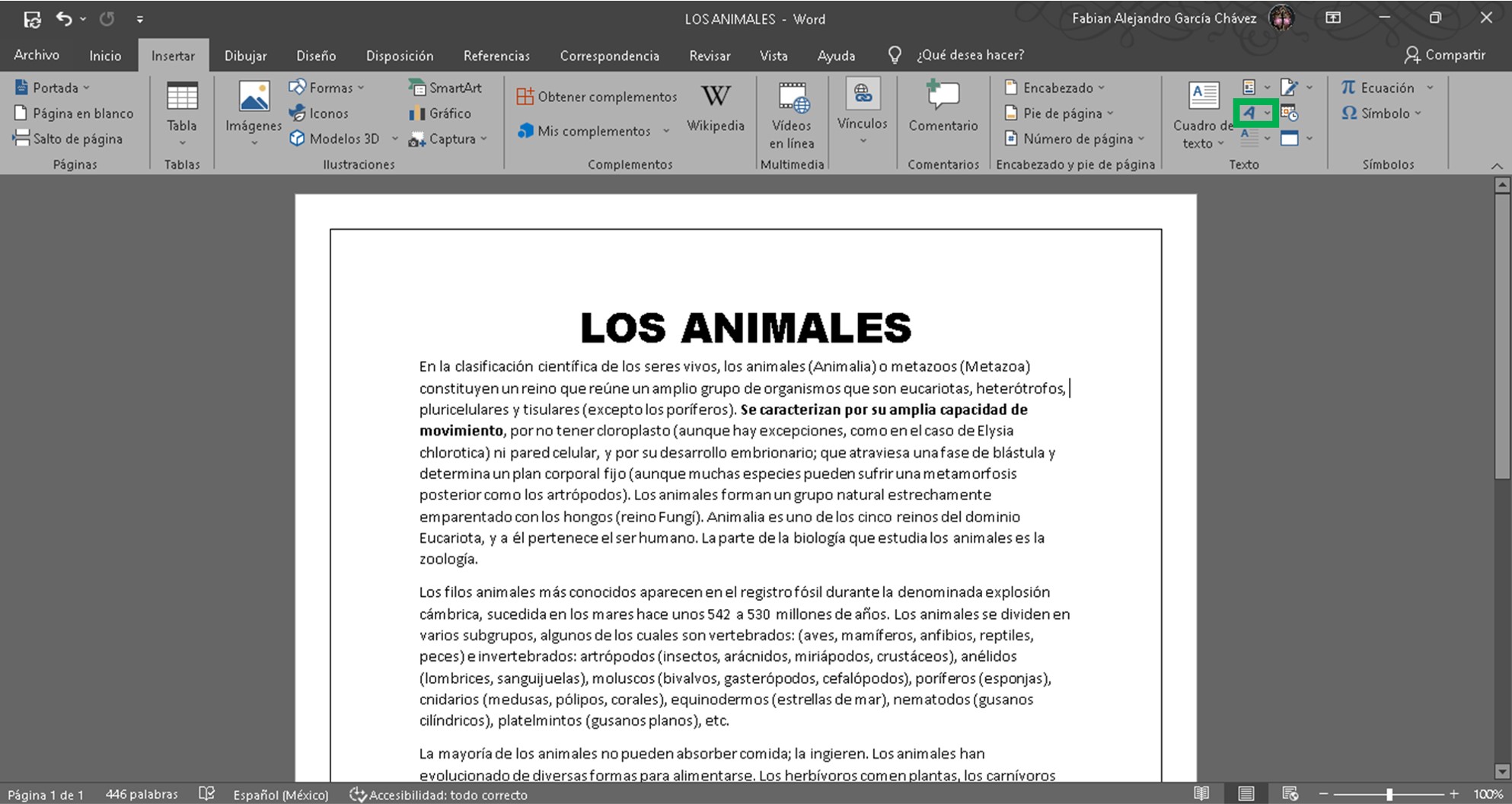
Task: Open Wikipedia add-in from the ribbon
Action: [715, 107]
